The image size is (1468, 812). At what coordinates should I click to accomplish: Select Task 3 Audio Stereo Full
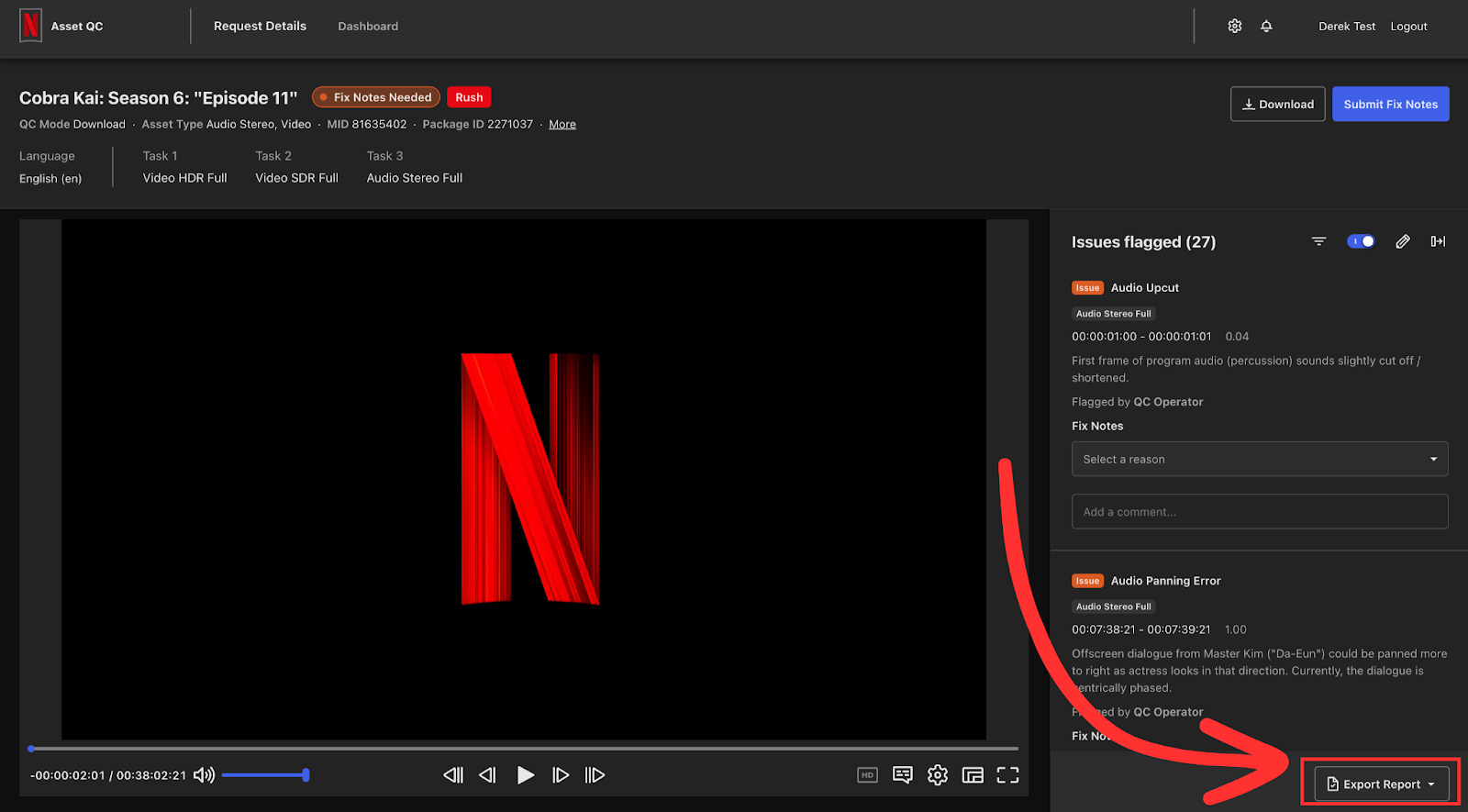(415, 178)
